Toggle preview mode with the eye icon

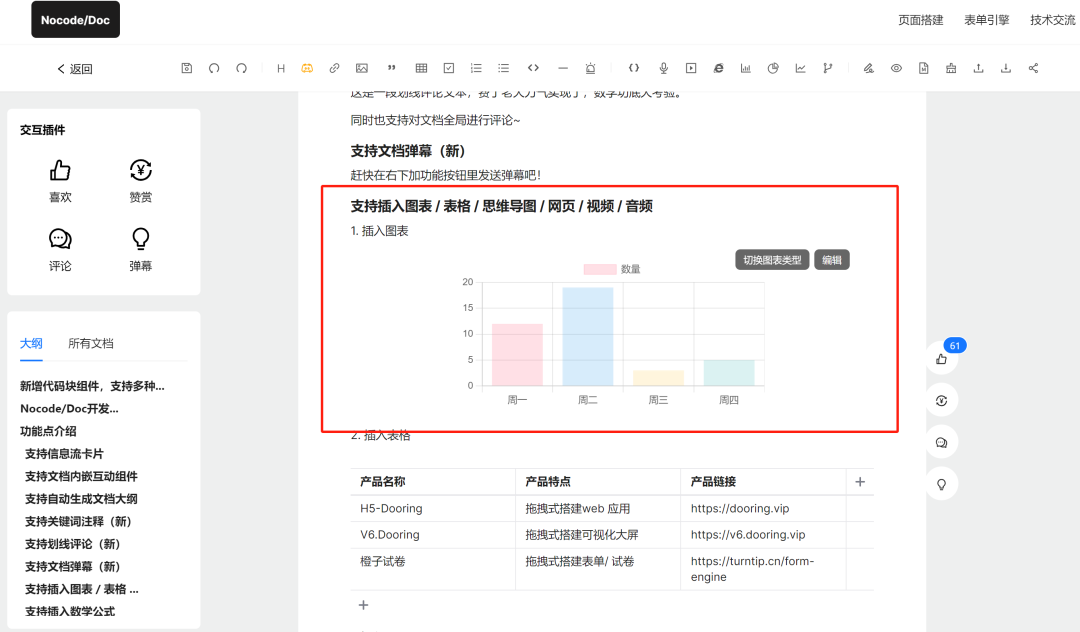coord(896,68)
